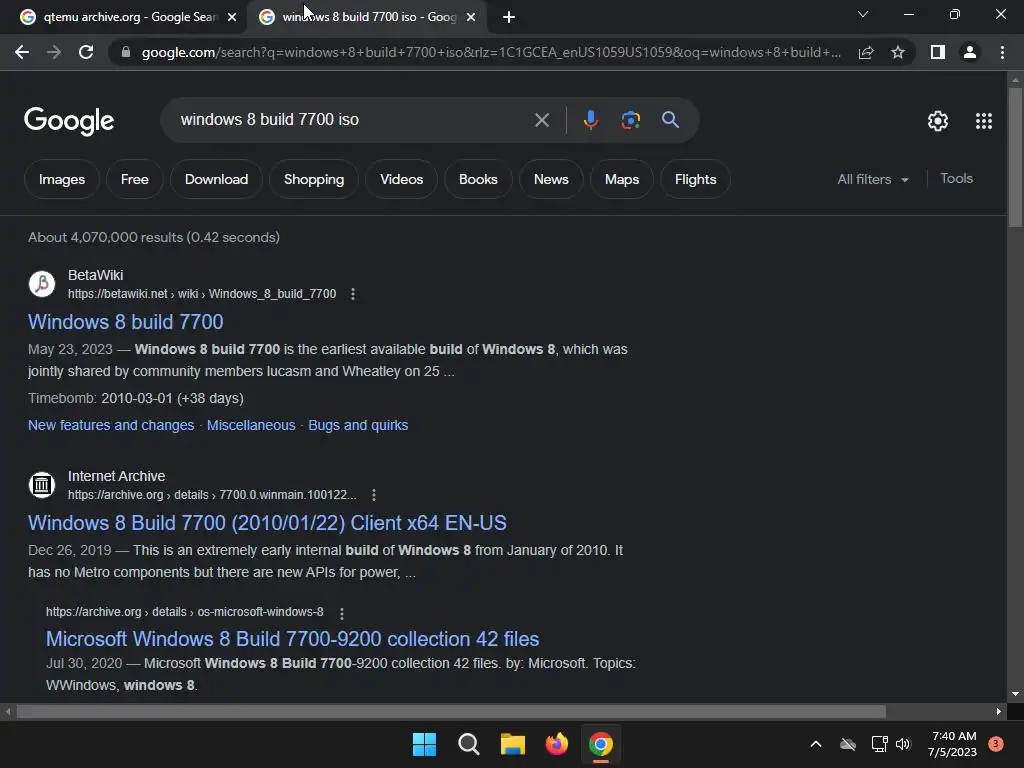Open Build 7700-9200 collection 42 files link

click(x=293, y=639)
